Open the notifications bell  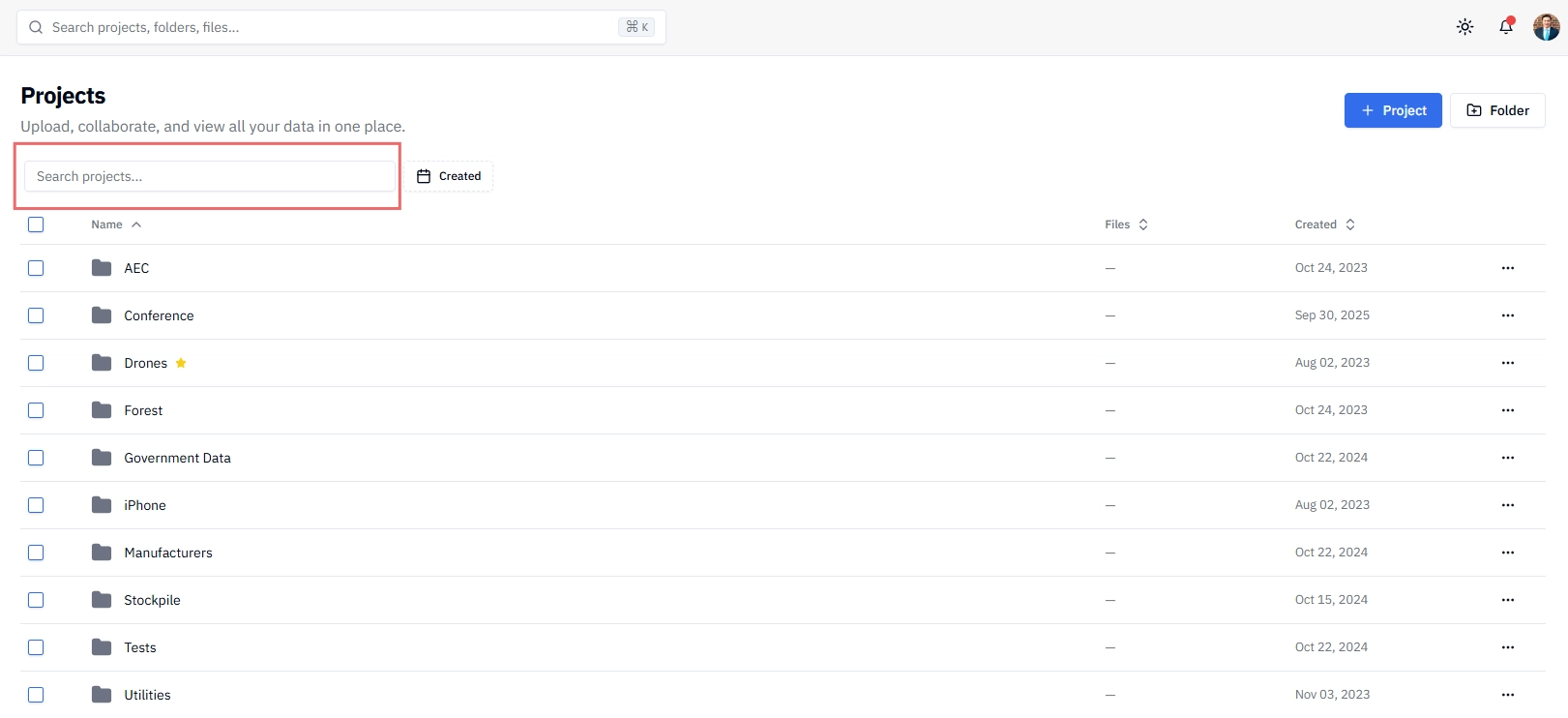[1506, 27]
